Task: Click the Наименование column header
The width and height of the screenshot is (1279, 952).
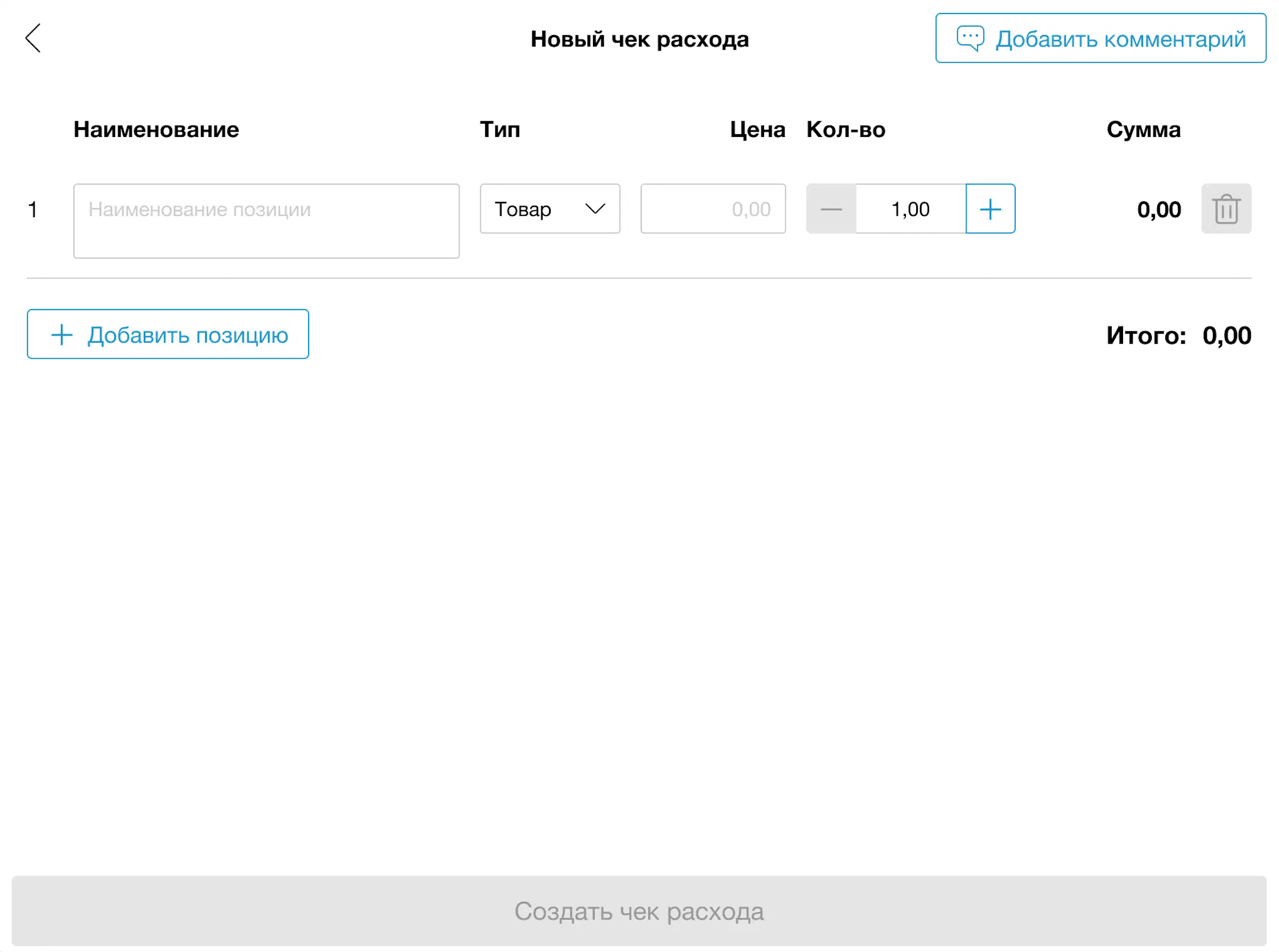Action: tap(156, 130)
